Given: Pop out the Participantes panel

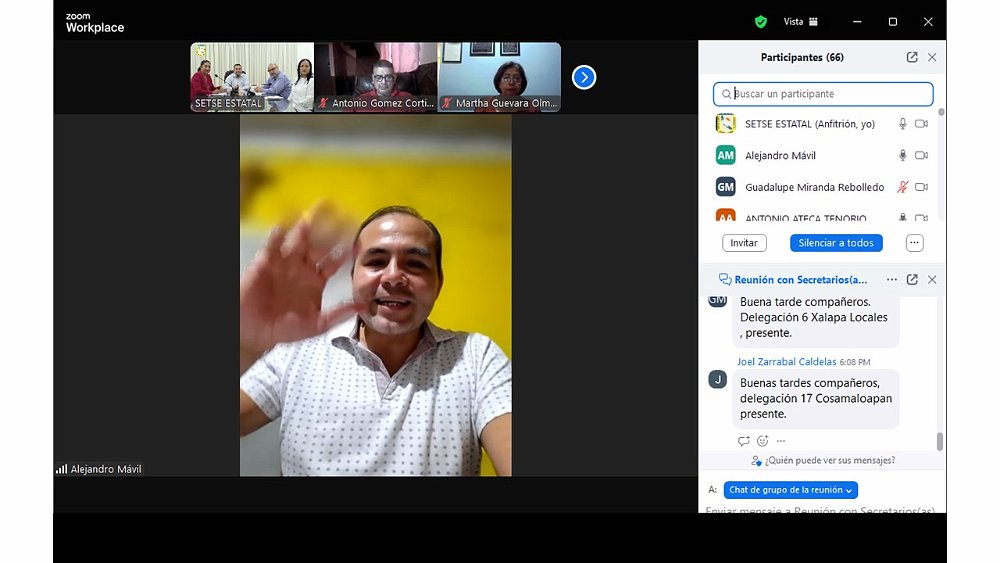Looking at the screenshot, I should click(x=912, y=58).
